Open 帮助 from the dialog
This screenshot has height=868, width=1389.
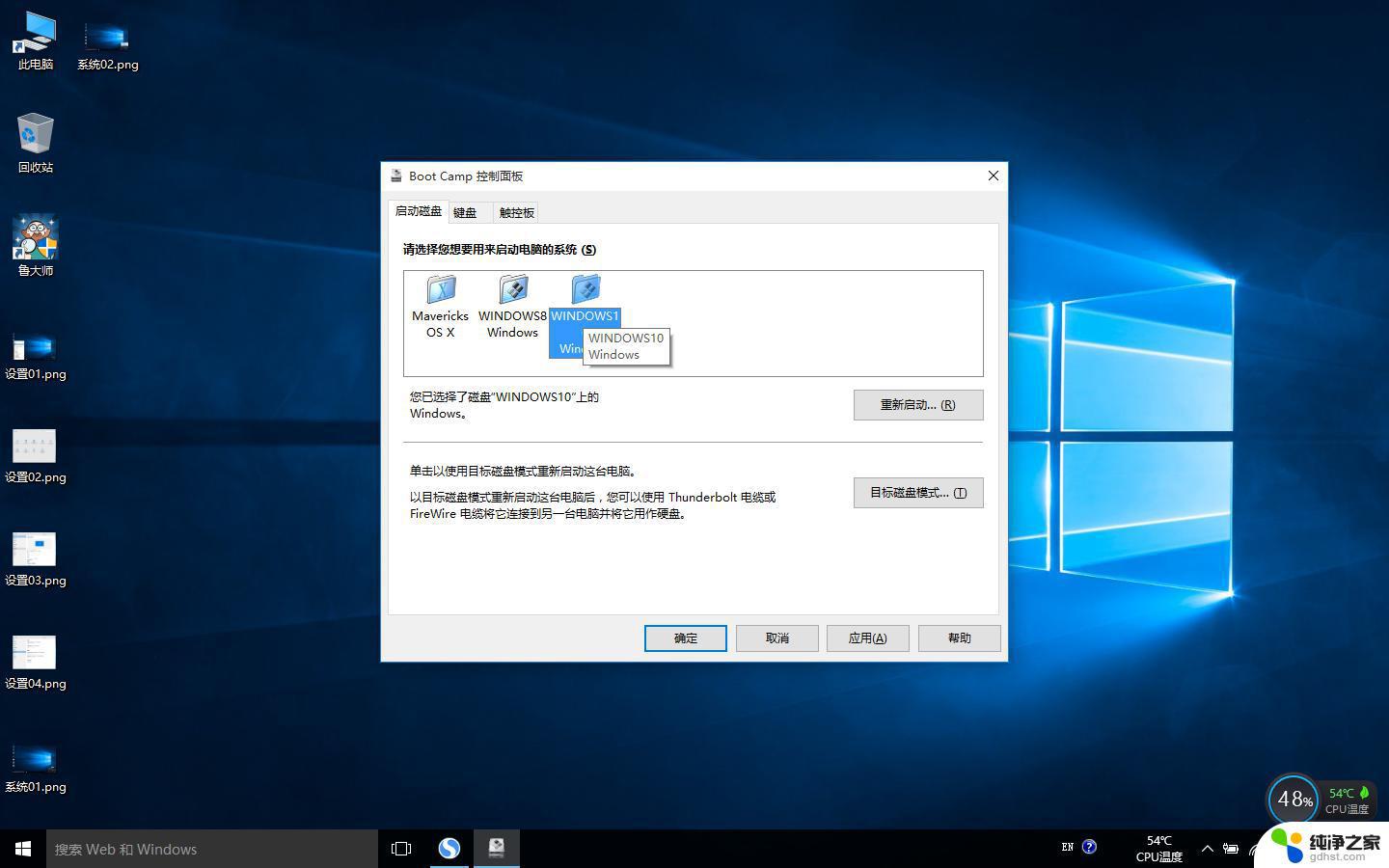(960, 638)
